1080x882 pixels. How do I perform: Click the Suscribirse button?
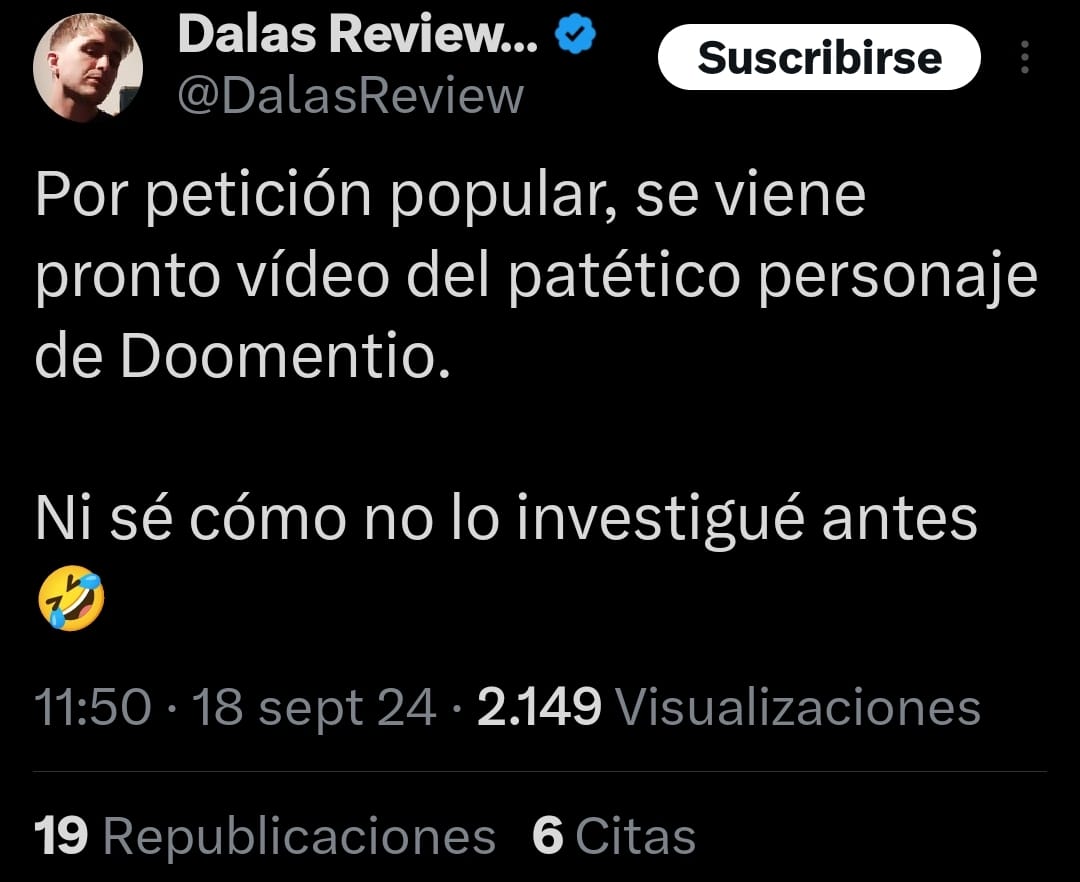point(819,57)
